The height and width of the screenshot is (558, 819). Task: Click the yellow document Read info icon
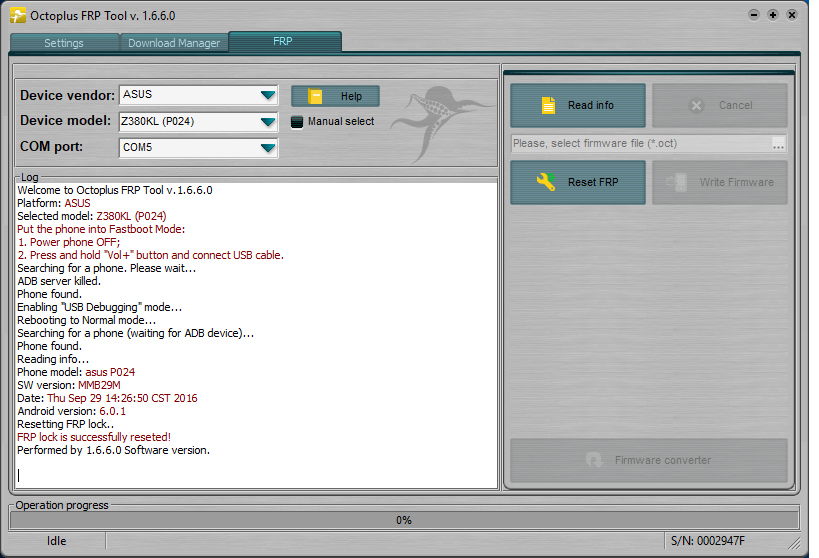coord(548,105)
